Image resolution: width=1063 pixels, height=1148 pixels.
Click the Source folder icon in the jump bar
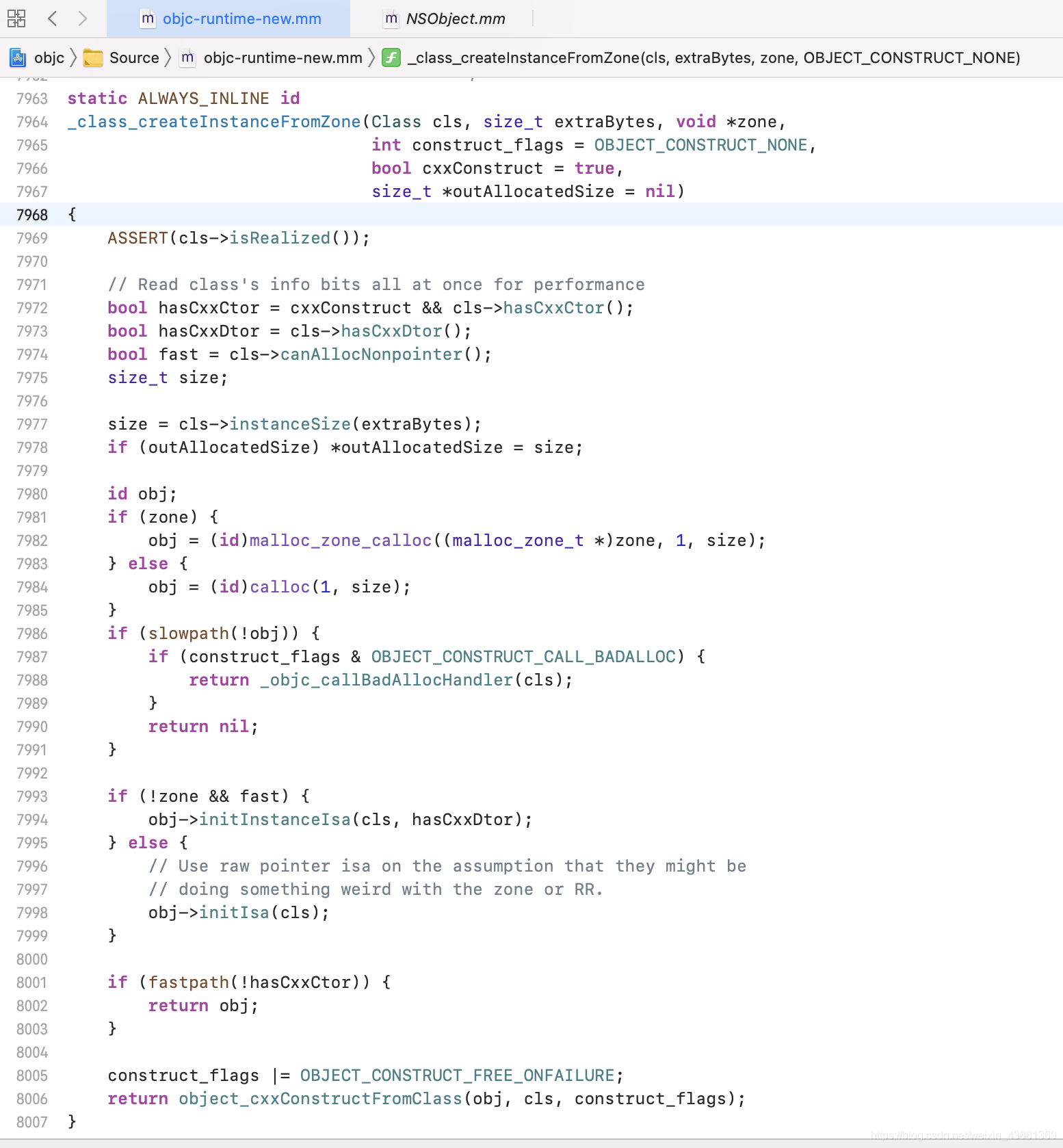[x=93, y=58]
